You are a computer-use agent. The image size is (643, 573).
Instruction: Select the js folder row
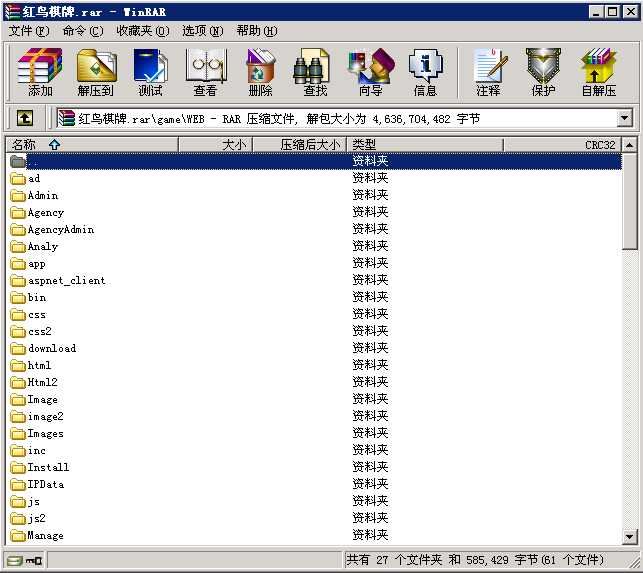[315, 502]
